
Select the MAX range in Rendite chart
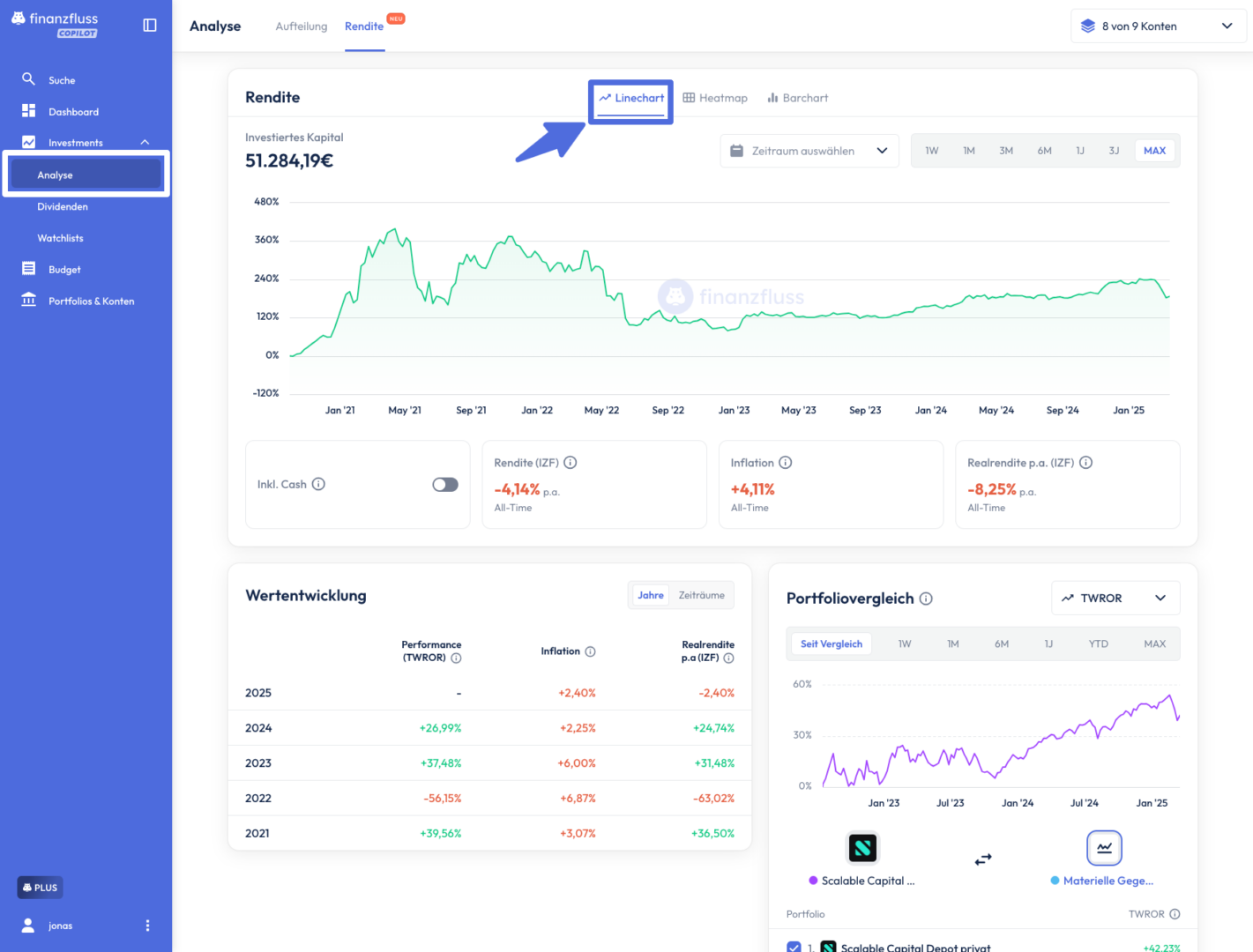point(1154,151)
